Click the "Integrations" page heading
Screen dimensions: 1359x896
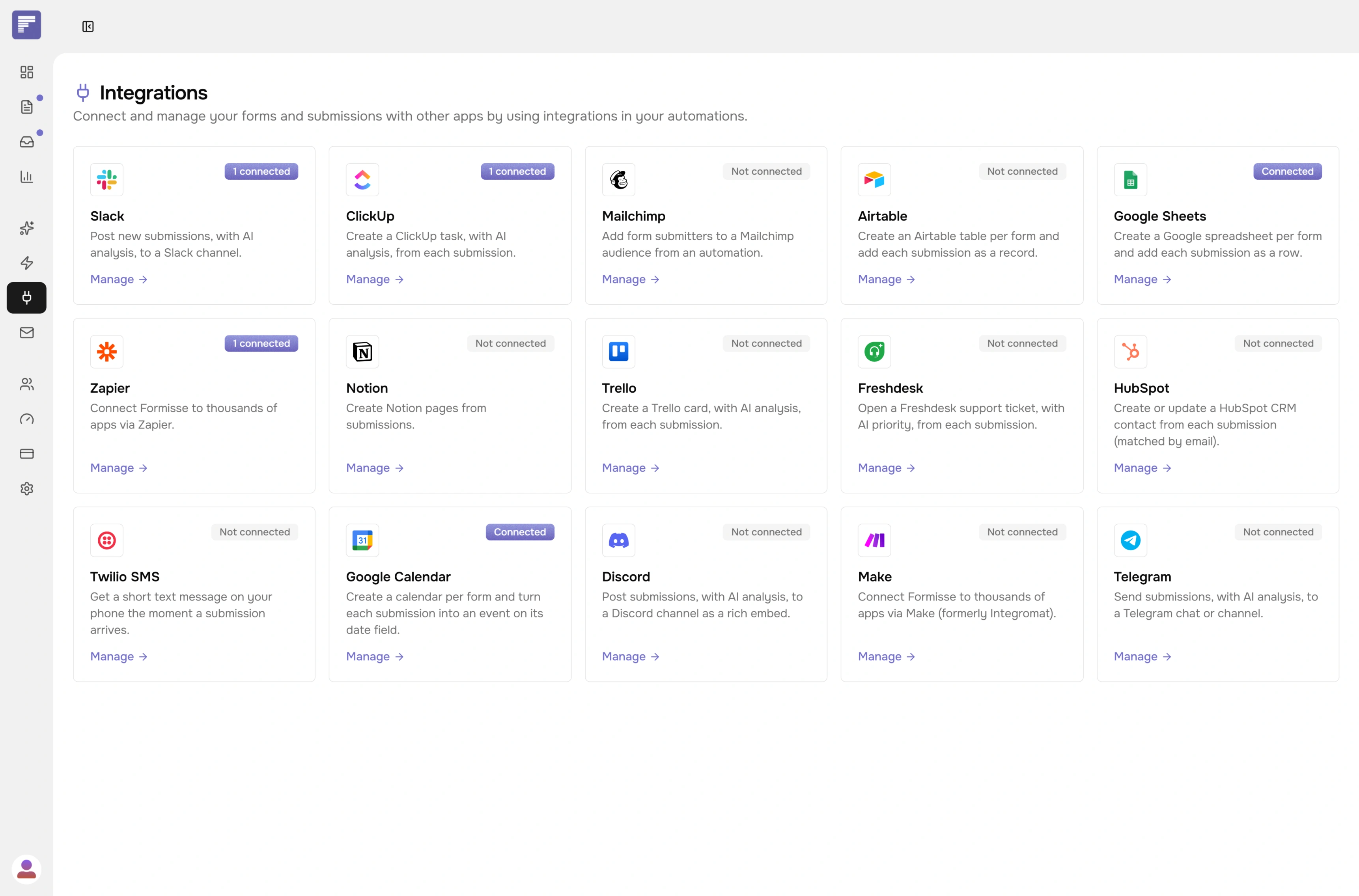pyautogui.click(x=153, y=93)
